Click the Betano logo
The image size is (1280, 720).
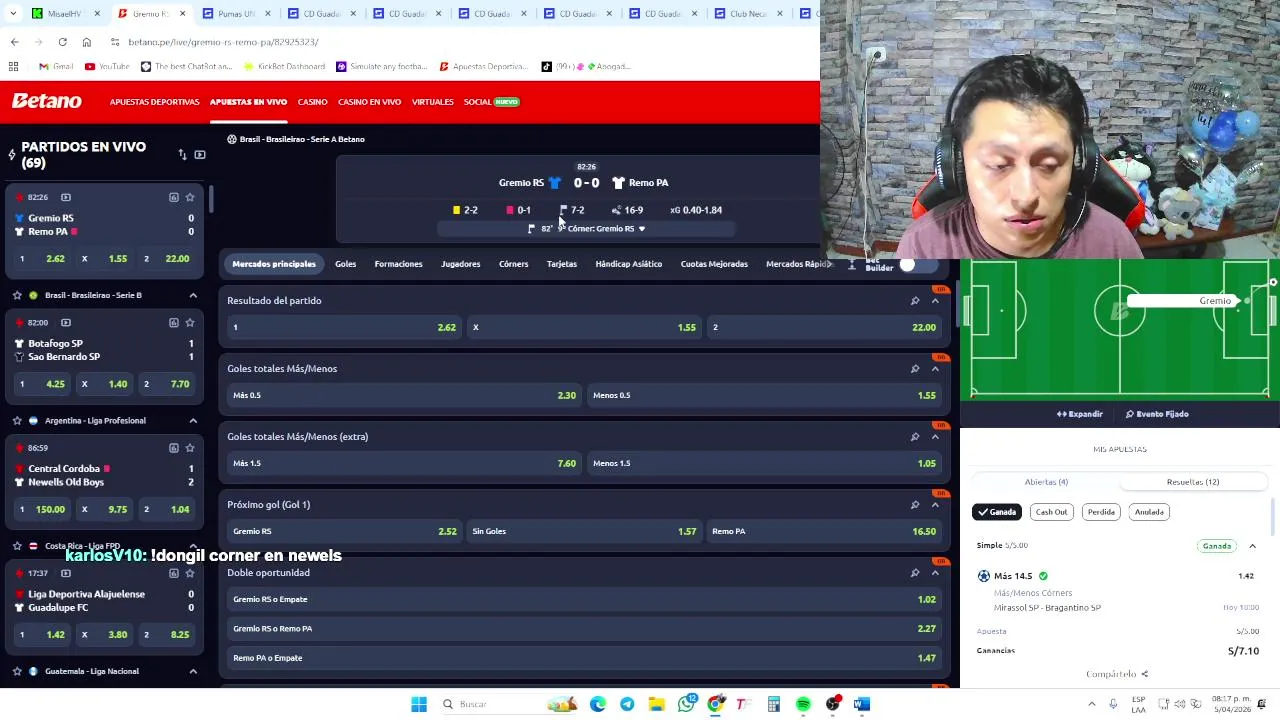[x=47, y=101]
